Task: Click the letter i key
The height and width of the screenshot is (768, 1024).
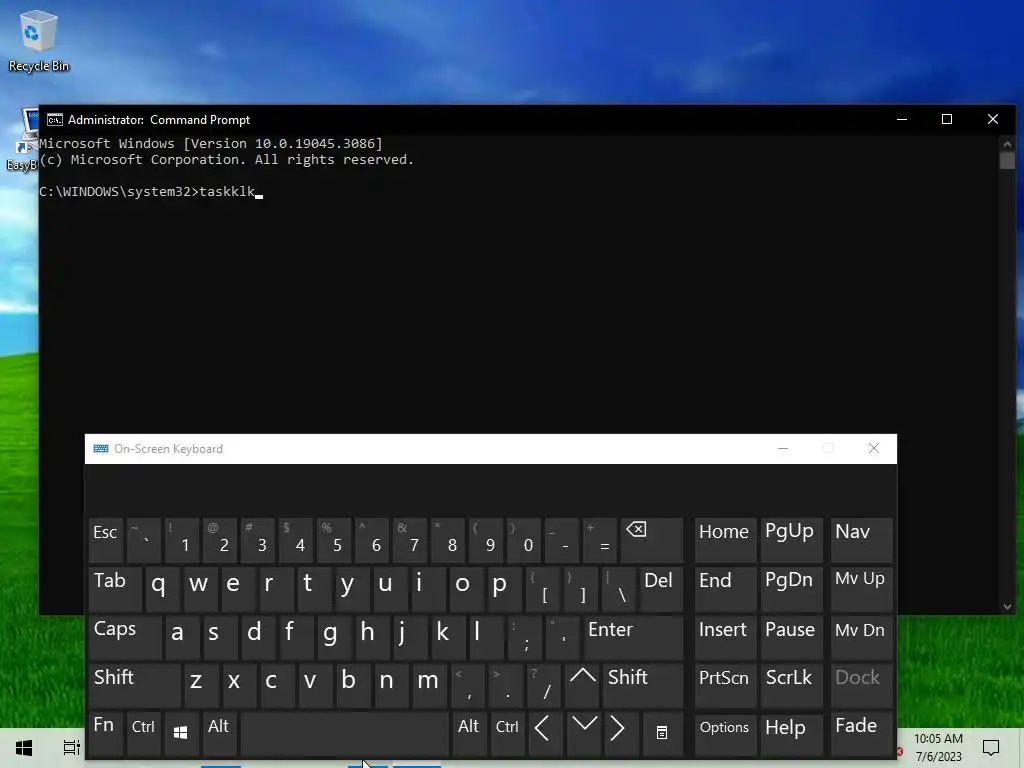Action: 428,588
